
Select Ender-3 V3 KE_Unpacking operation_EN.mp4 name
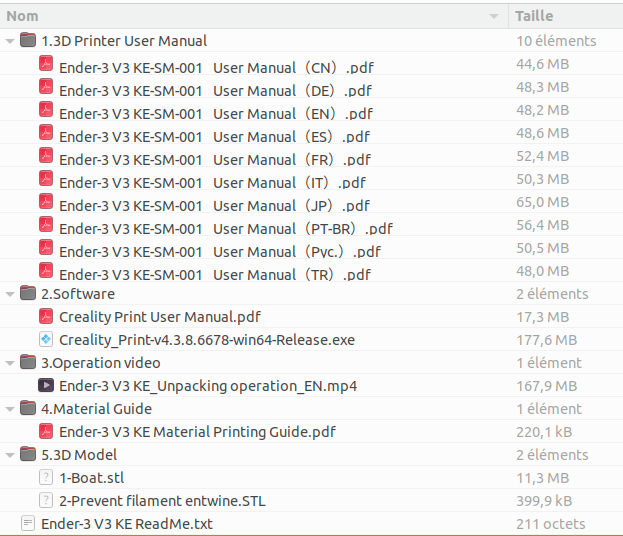[208, 386]
